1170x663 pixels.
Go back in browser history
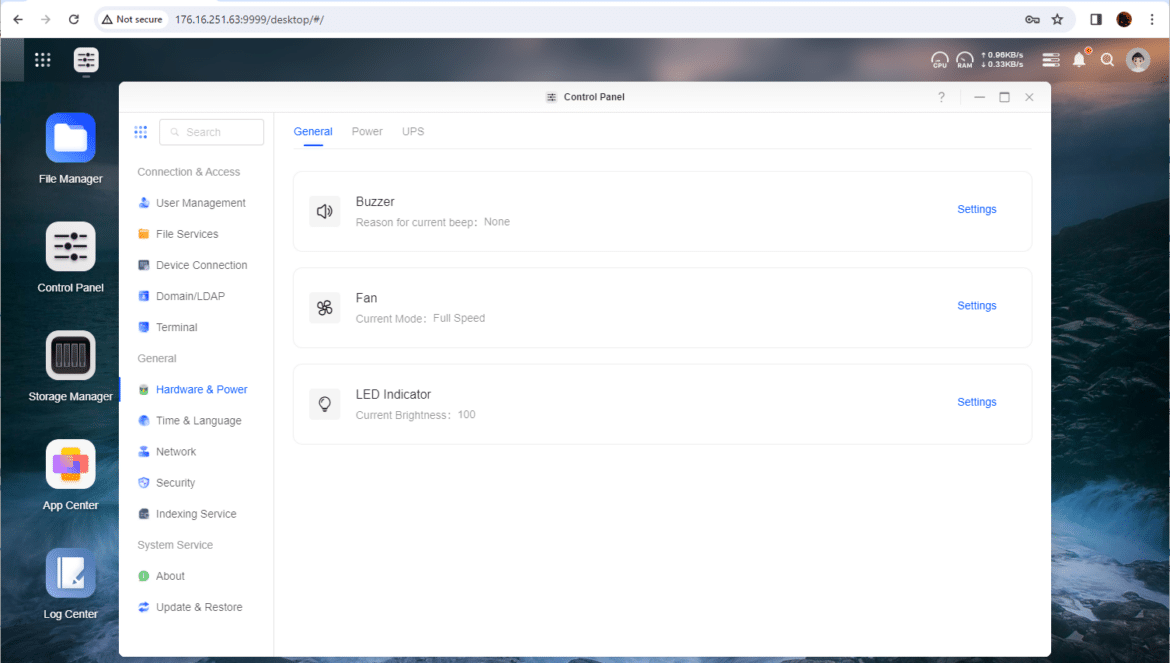[x=18, y=19]
